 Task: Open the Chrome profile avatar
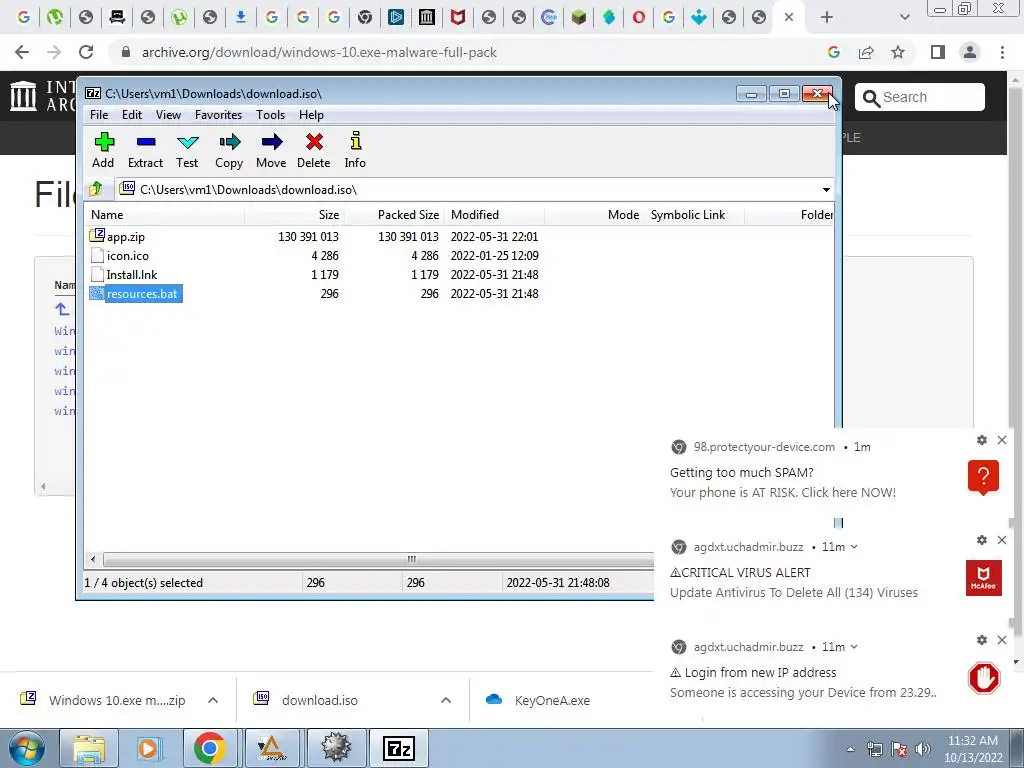pos(970,52)
